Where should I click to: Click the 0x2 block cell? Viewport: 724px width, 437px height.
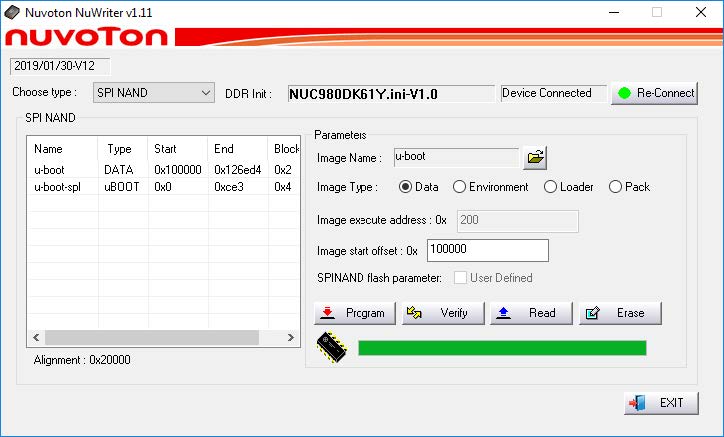click(x=283, y=170)
